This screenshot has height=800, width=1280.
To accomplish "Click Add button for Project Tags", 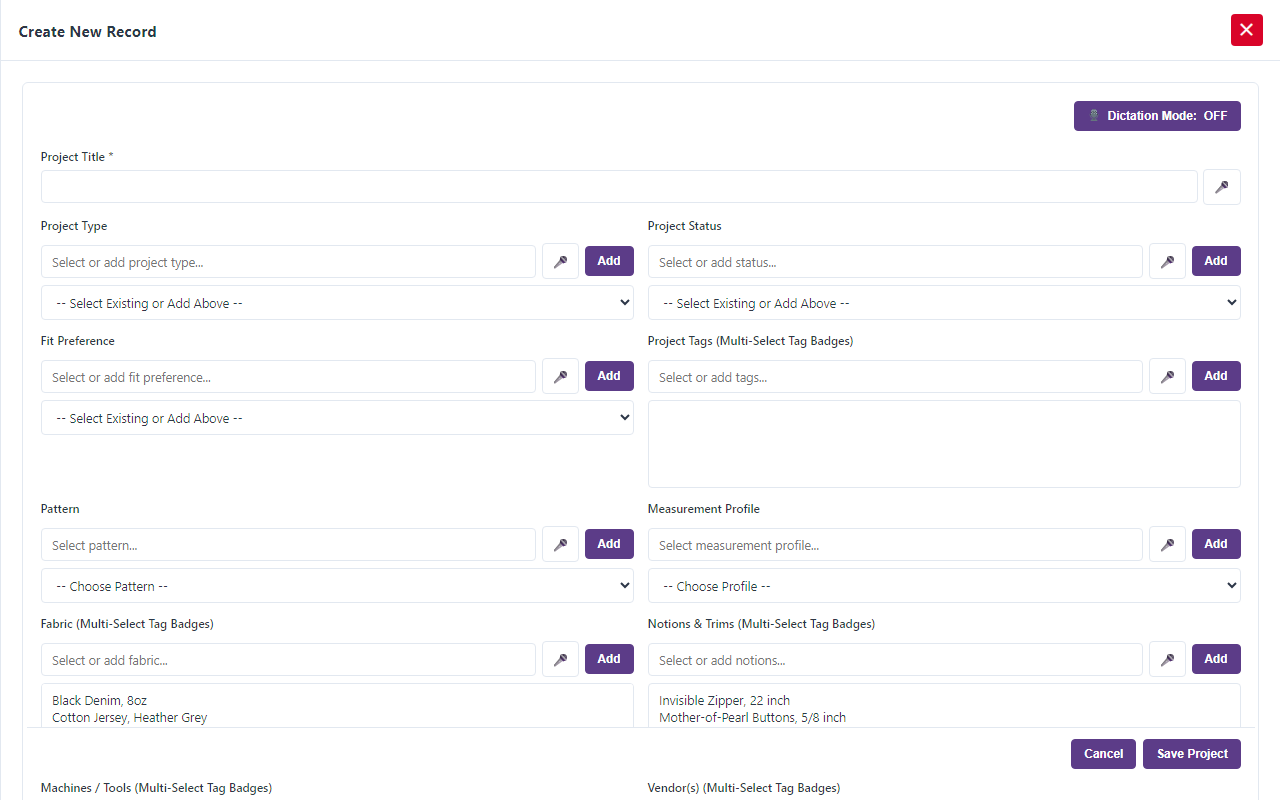I will click(x=1216, y=376).
